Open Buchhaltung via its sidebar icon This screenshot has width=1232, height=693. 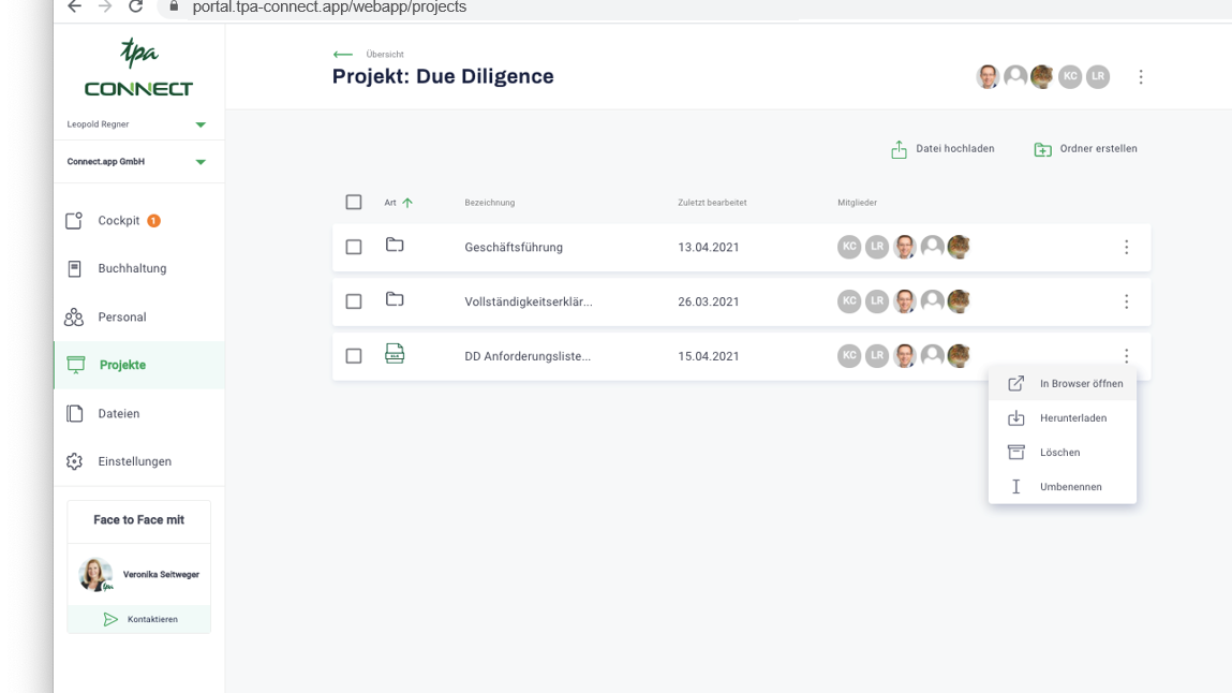click(x=74, y=268)
